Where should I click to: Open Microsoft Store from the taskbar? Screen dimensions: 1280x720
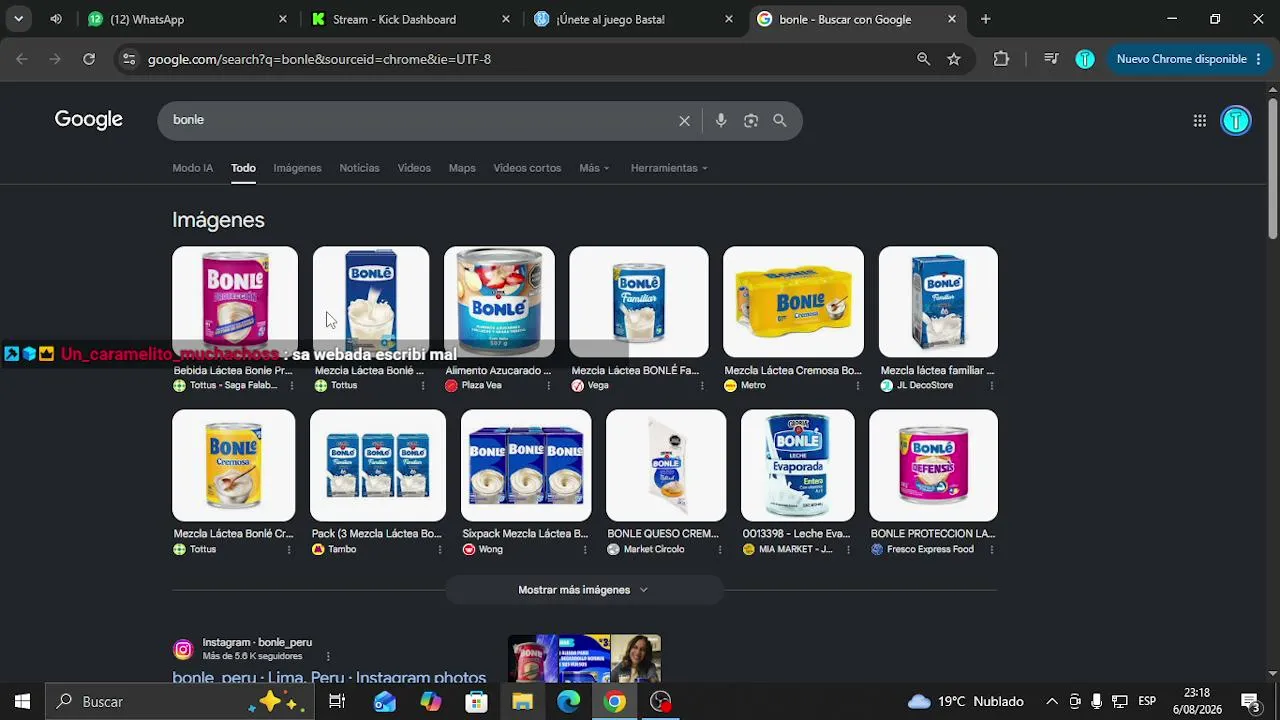pos(476,702)
